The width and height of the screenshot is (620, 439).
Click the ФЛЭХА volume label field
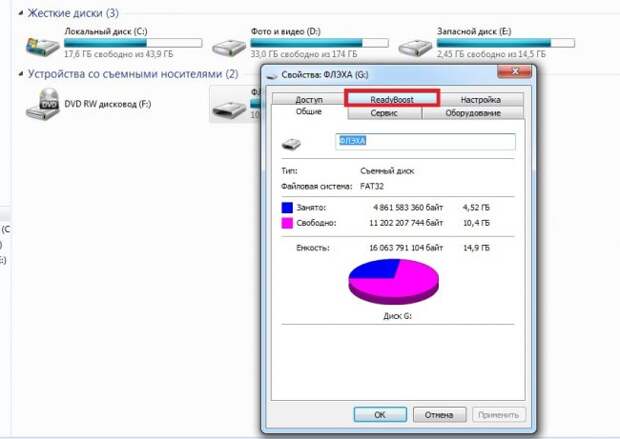(425, 141)
